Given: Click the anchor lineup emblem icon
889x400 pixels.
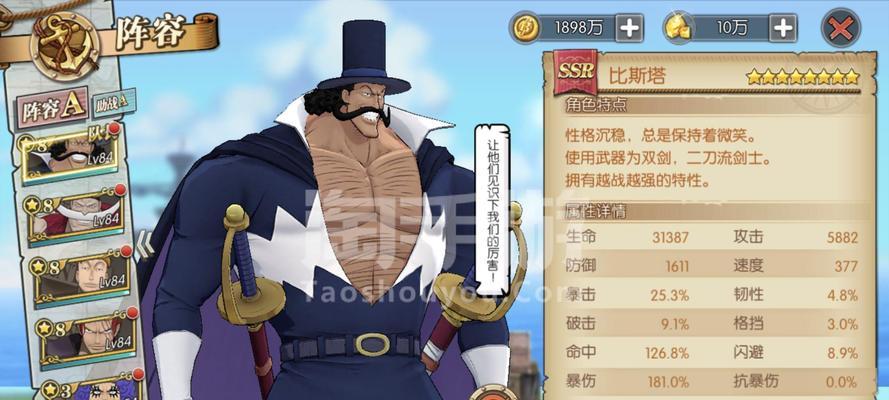Looking at the screenshot, I should click(65, 46).
